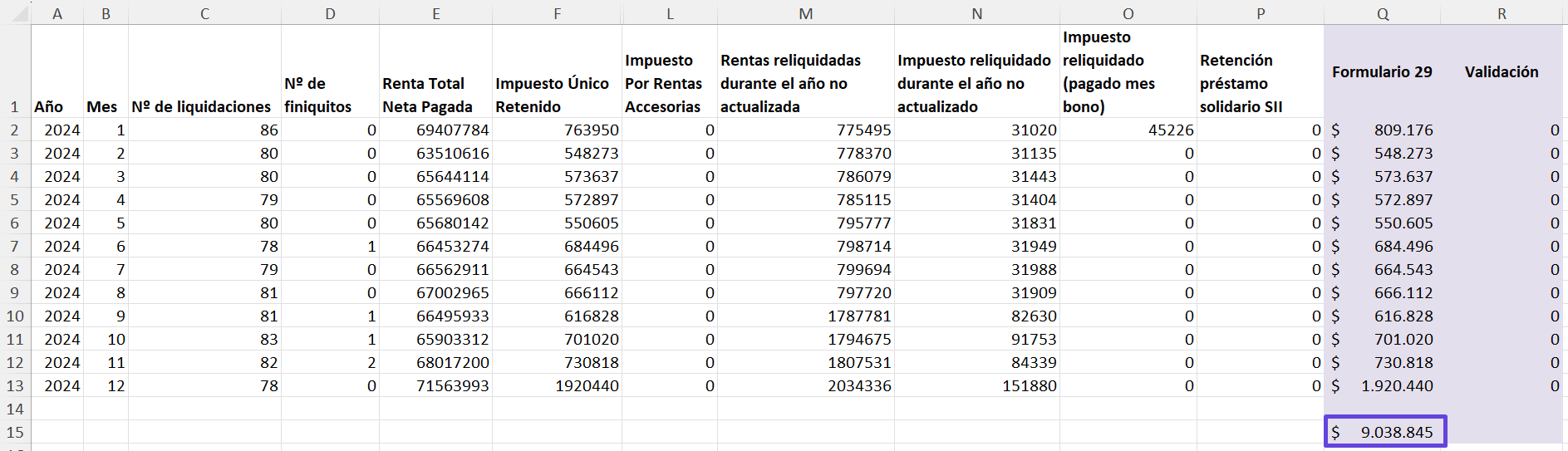Select the total cell showing 9.038.845
This screenshot has width=1568, height=451.
point(1385,432)
